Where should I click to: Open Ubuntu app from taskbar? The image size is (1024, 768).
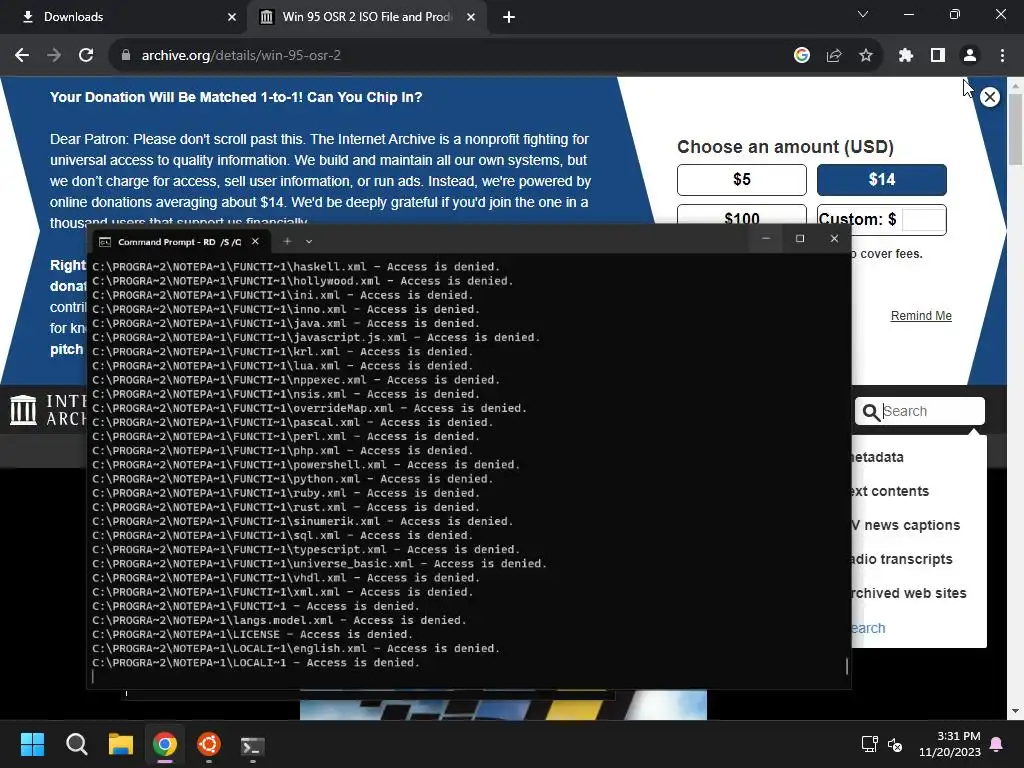pos(209,744)
